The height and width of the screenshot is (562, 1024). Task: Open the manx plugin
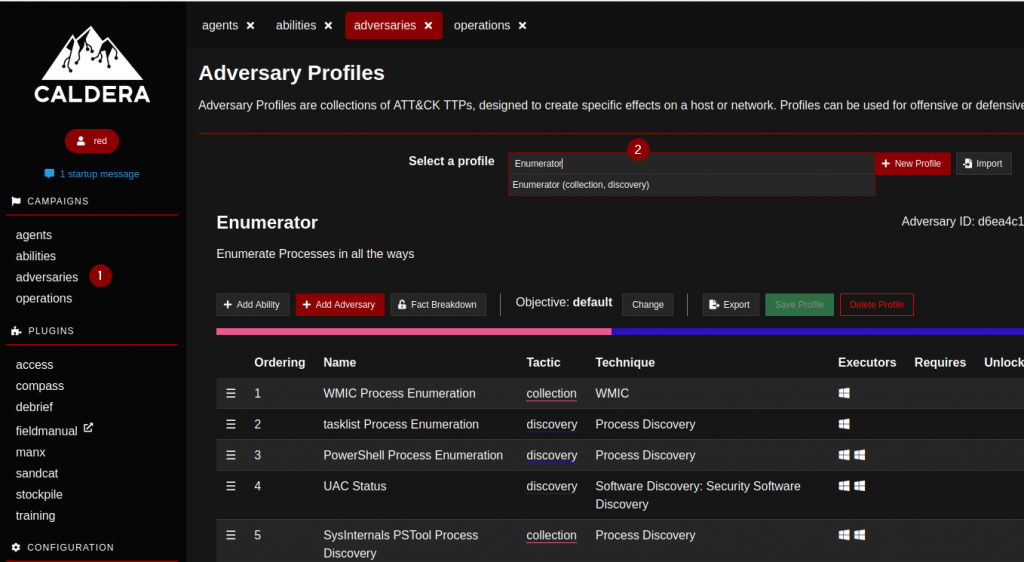[x=31, y=452]
